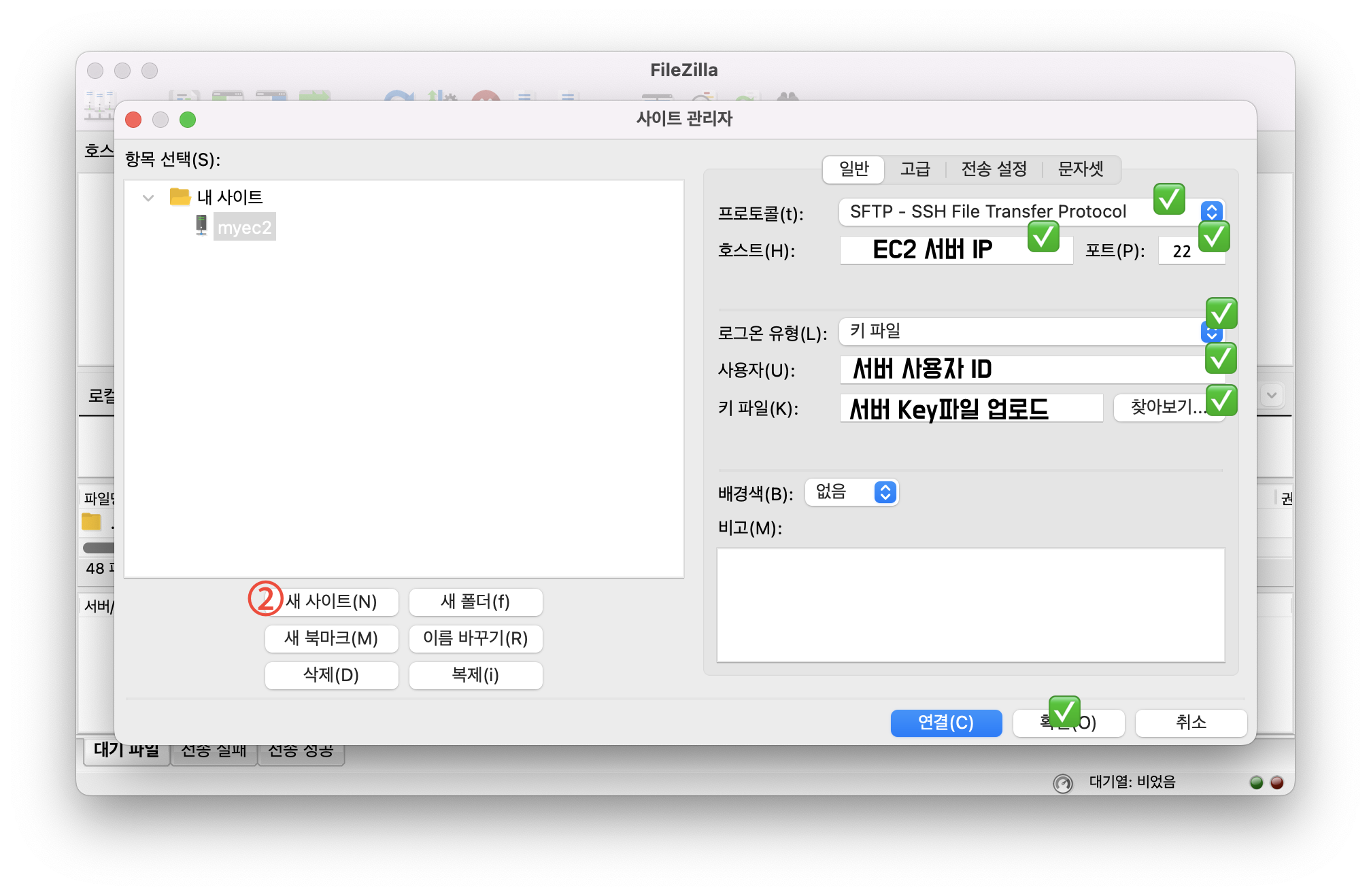Image resolution: width=1371 pixels, height=896 pixels.
Task: Click the local folder icon in file list
Action: click(91, 522)
